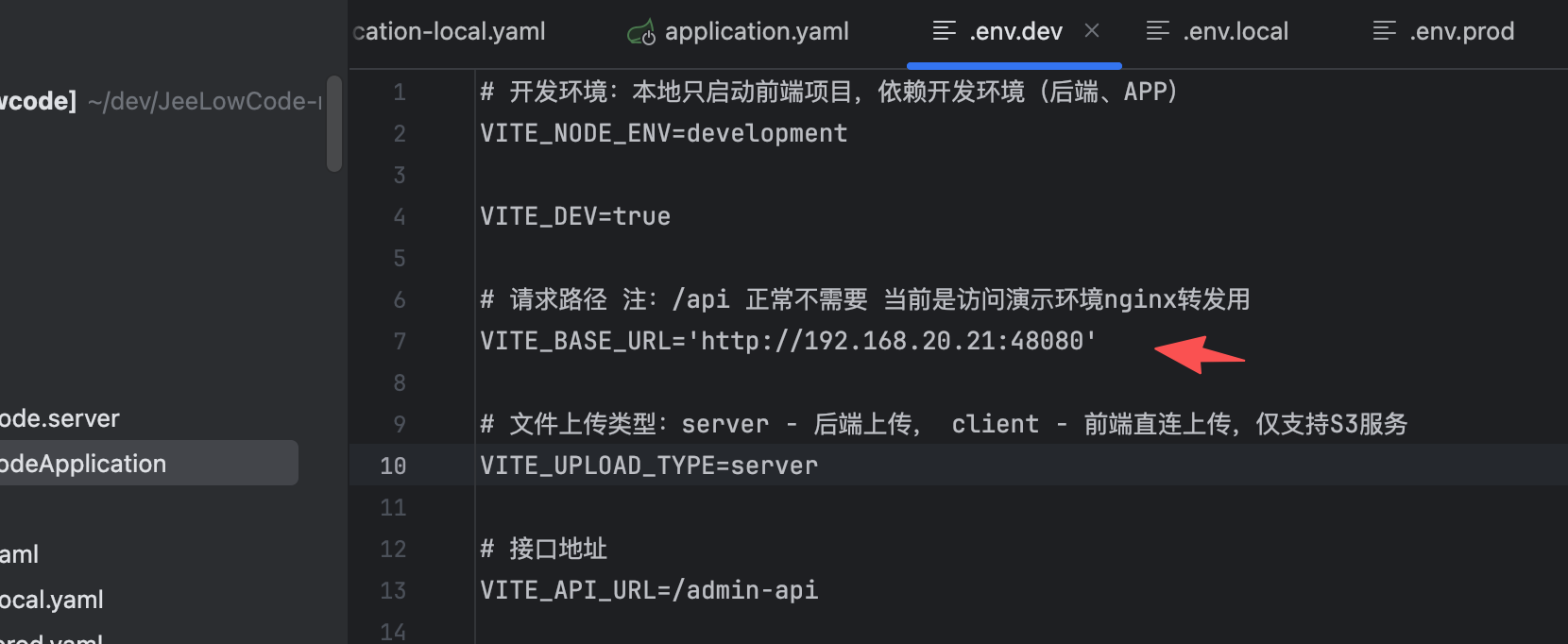The height and width of the screenshot is (644, 1568).
Task: Close the .env.dev editor tab
Action: coord(1092,31)
